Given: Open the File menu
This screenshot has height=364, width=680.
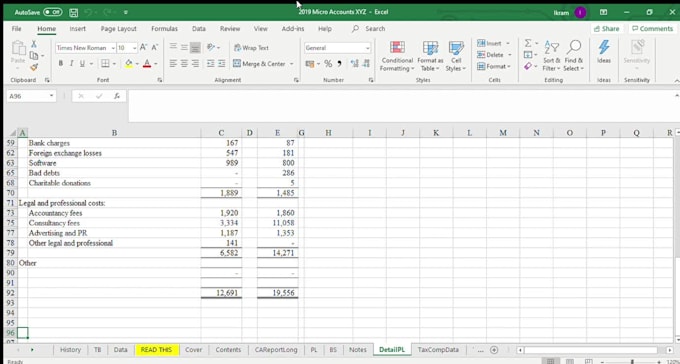Looking at the screenshot, I should coord(16,29).
